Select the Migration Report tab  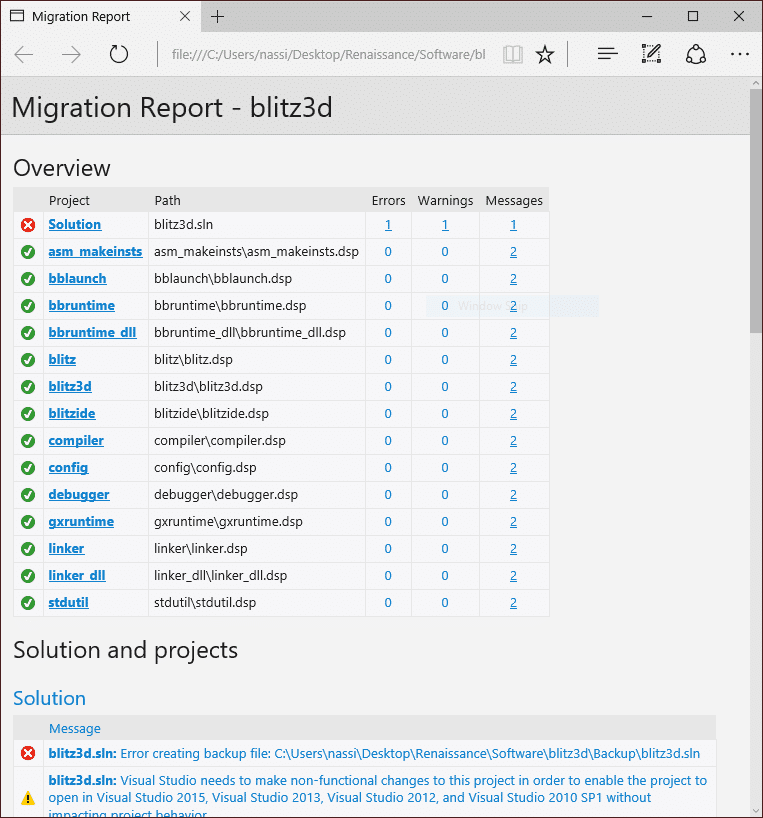[101, 16]
